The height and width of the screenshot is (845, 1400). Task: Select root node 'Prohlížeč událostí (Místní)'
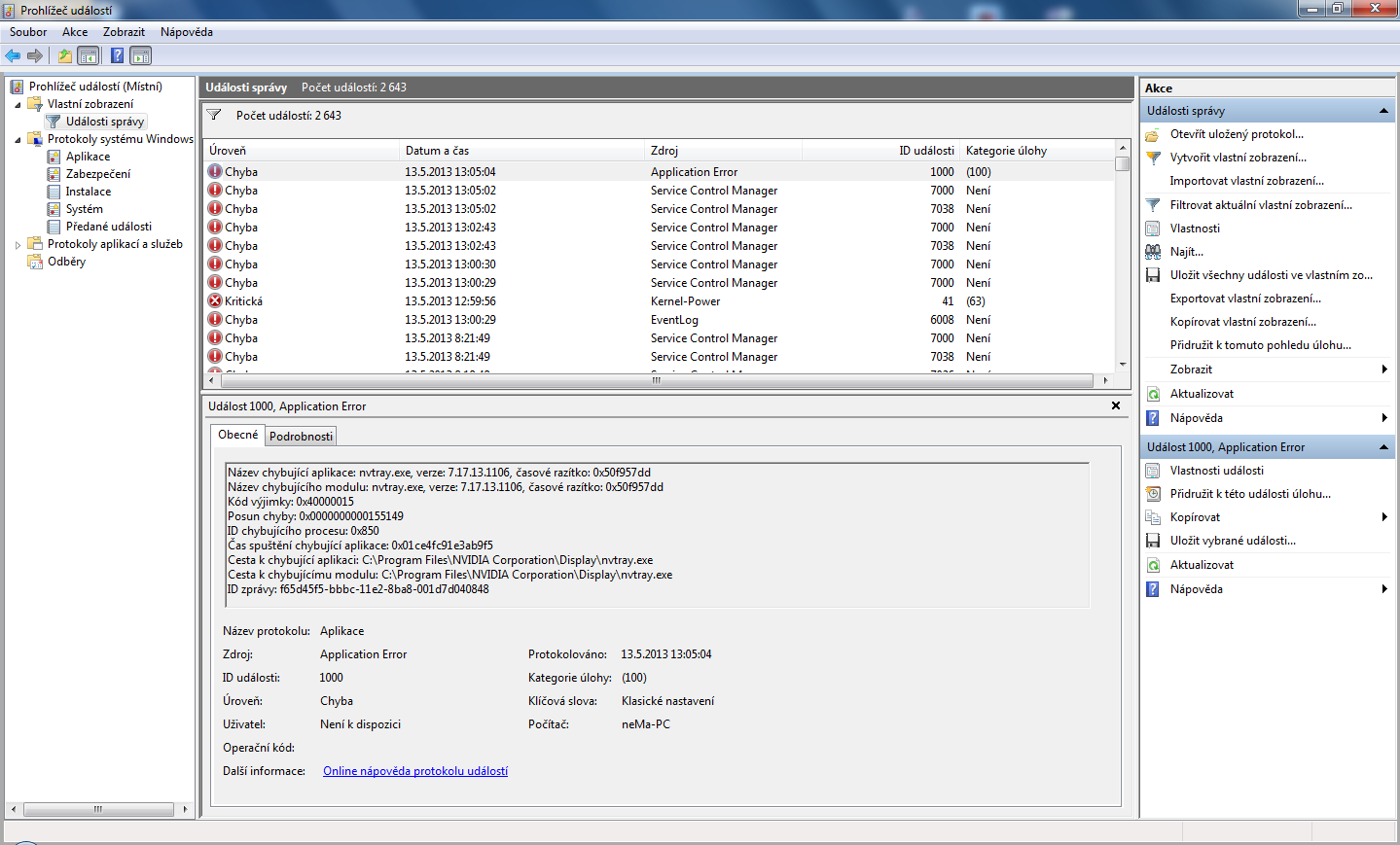95,87
